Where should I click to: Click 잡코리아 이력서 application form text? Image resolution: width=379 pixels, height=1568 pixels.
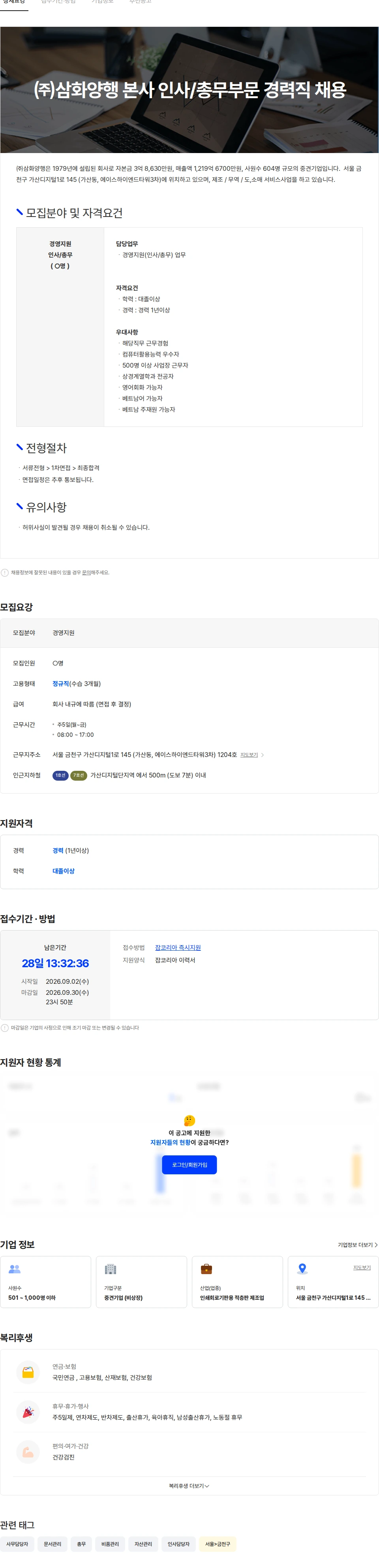tap(175, 960)
